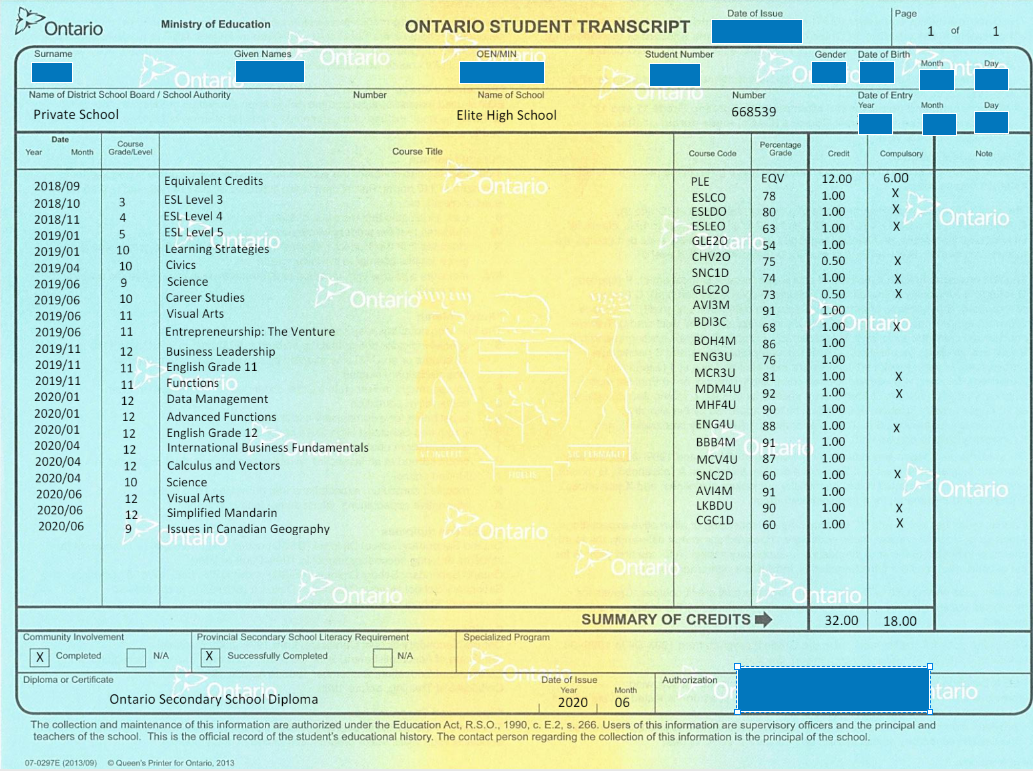
Task: Click the "Equivalent Credits" course title
Action: point(213,181)
